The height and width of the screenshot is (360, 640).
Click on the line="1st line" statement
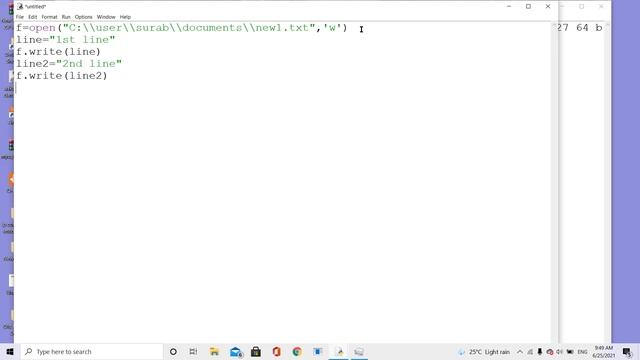point(65,40)
